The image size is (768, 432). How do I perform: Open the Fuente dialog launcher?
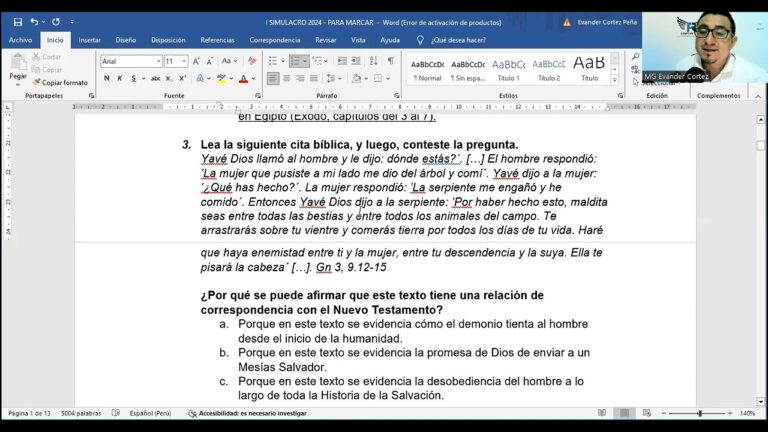258,96
